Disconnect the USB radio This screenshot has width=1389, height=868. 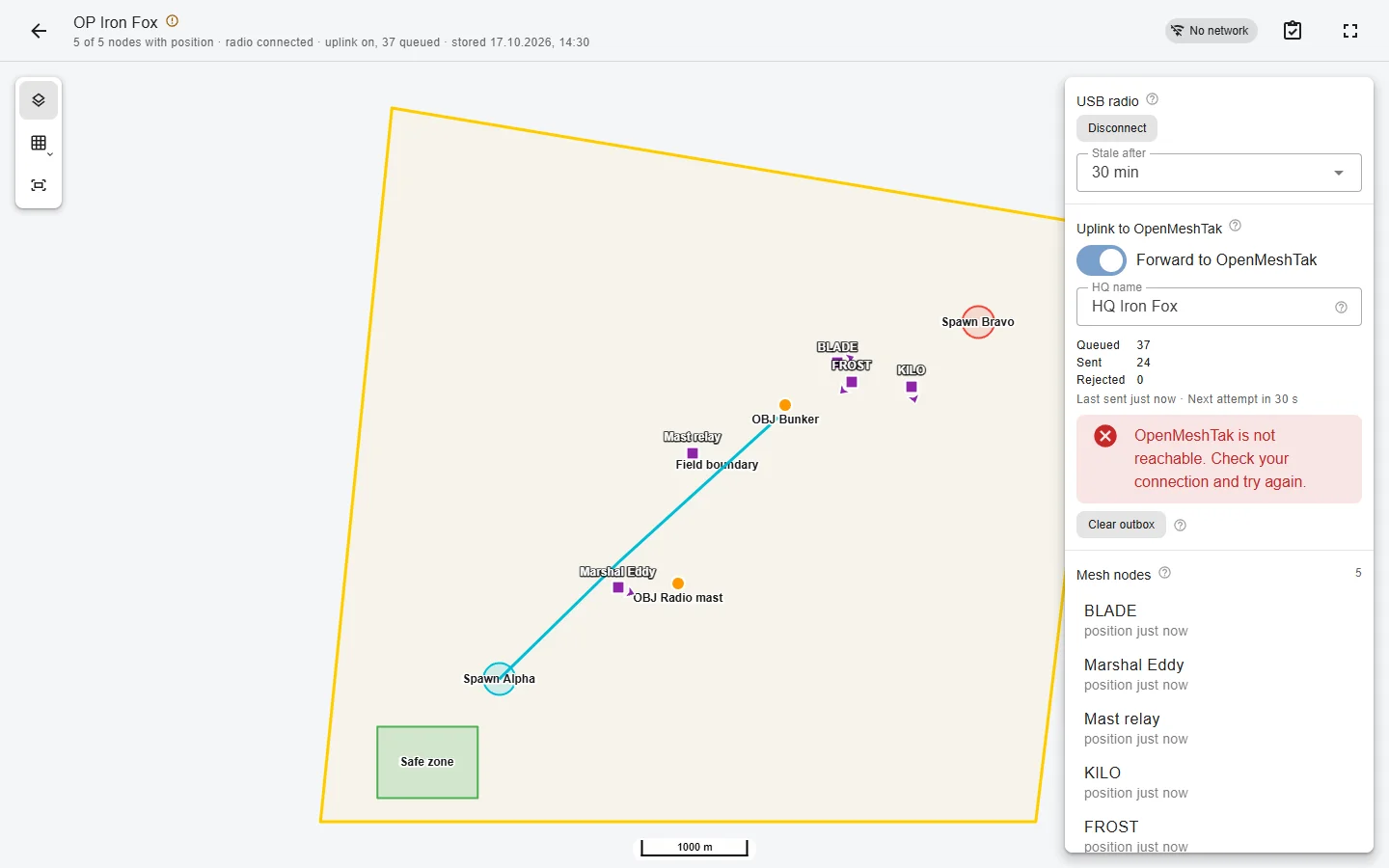[x=1117, y=128]
